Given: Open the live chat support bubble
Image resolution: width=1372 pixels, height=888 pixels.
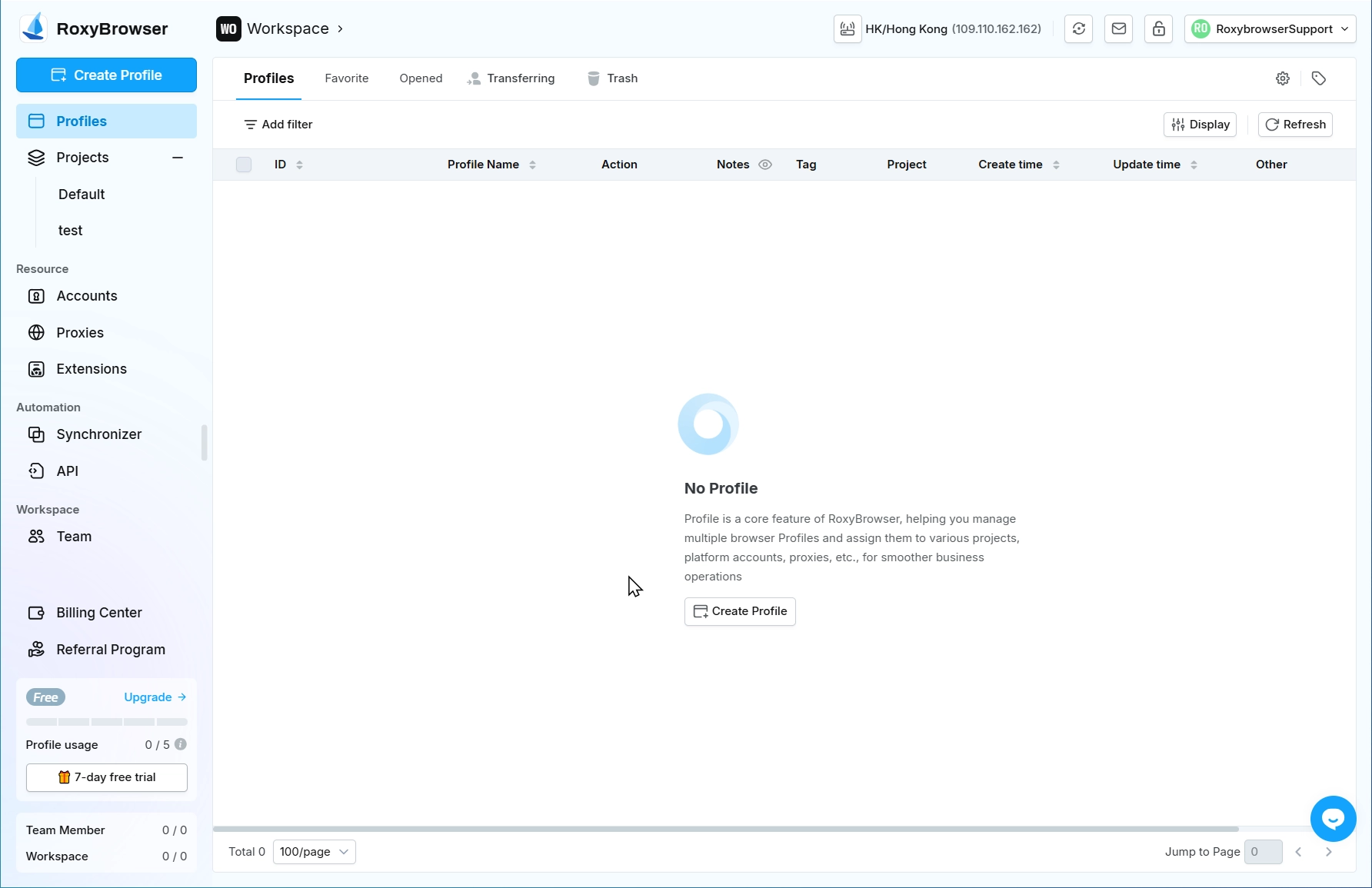Looking at the screenshot, I should tap(1333, 819).
